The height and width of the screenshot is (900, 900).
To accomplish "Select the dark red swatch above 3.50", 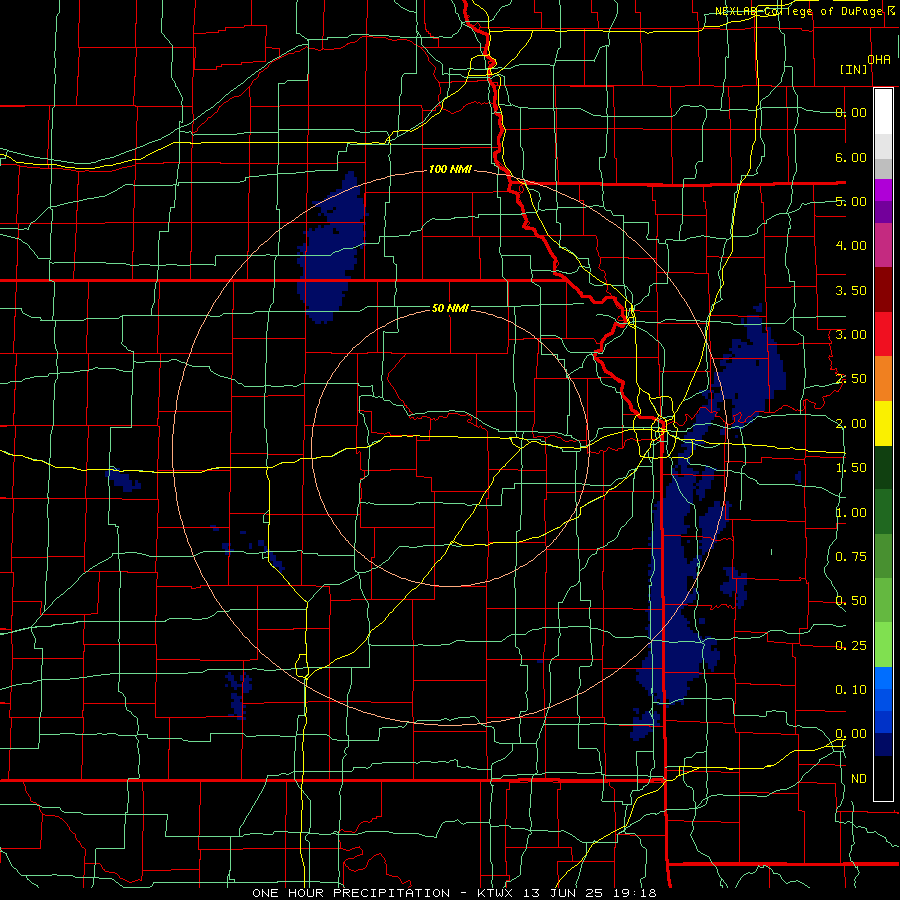I will tap(883, 290).
